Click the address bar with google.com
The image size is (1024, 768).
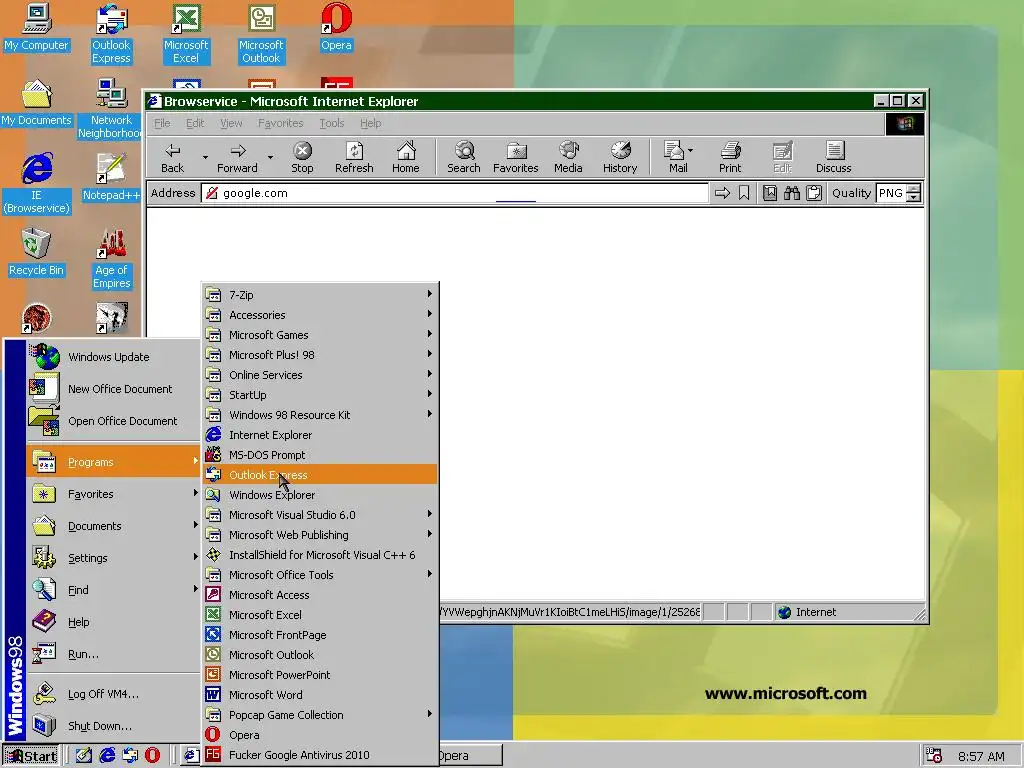click(455, 193)
